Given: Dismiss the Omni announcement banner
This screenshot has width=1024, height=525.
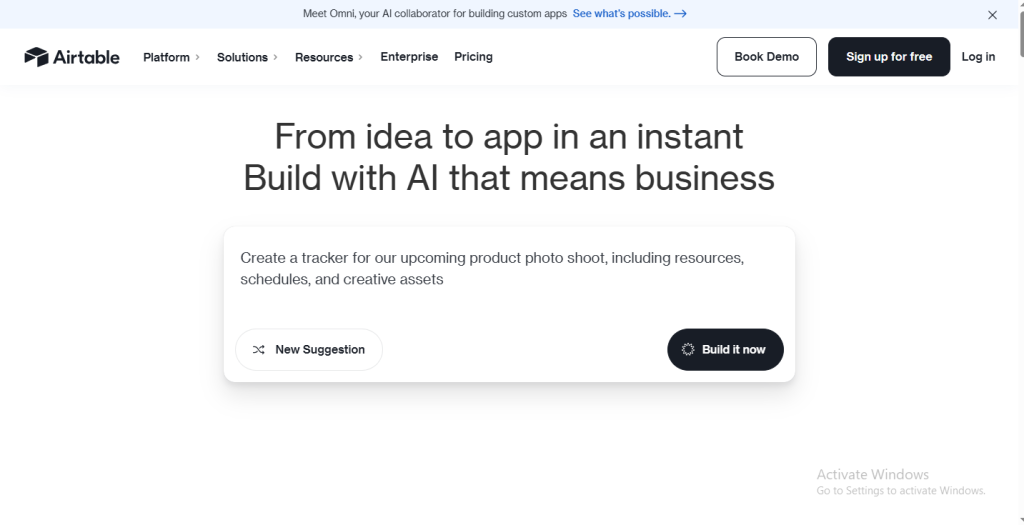Looking at the screenshot, I should 992,15.
